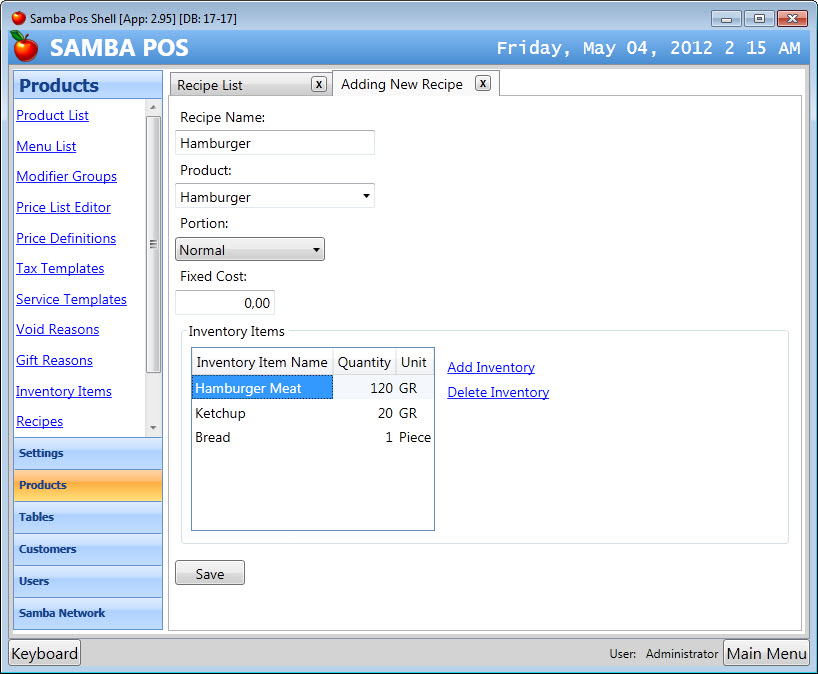The width and height of the screenshot is (818, 674).
Task: Open the Product dropdown showing Hamburger
Action: click(x=275, y=196)
